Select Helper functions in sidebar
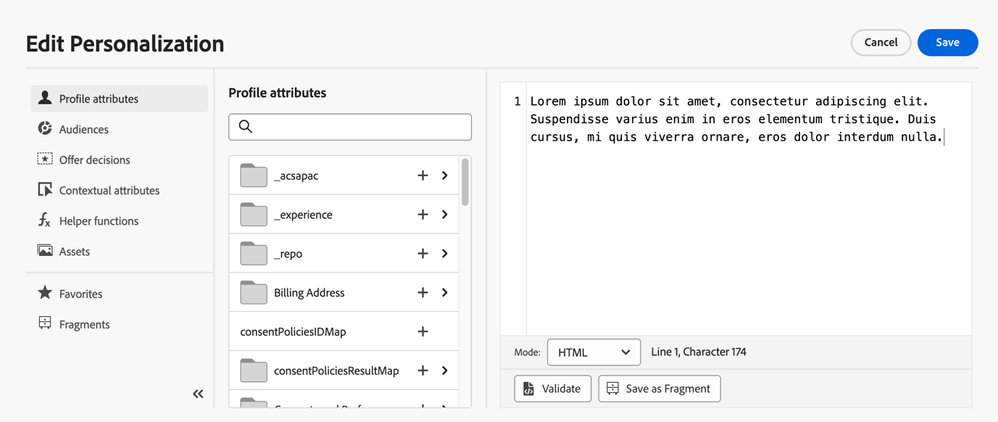 98,221
